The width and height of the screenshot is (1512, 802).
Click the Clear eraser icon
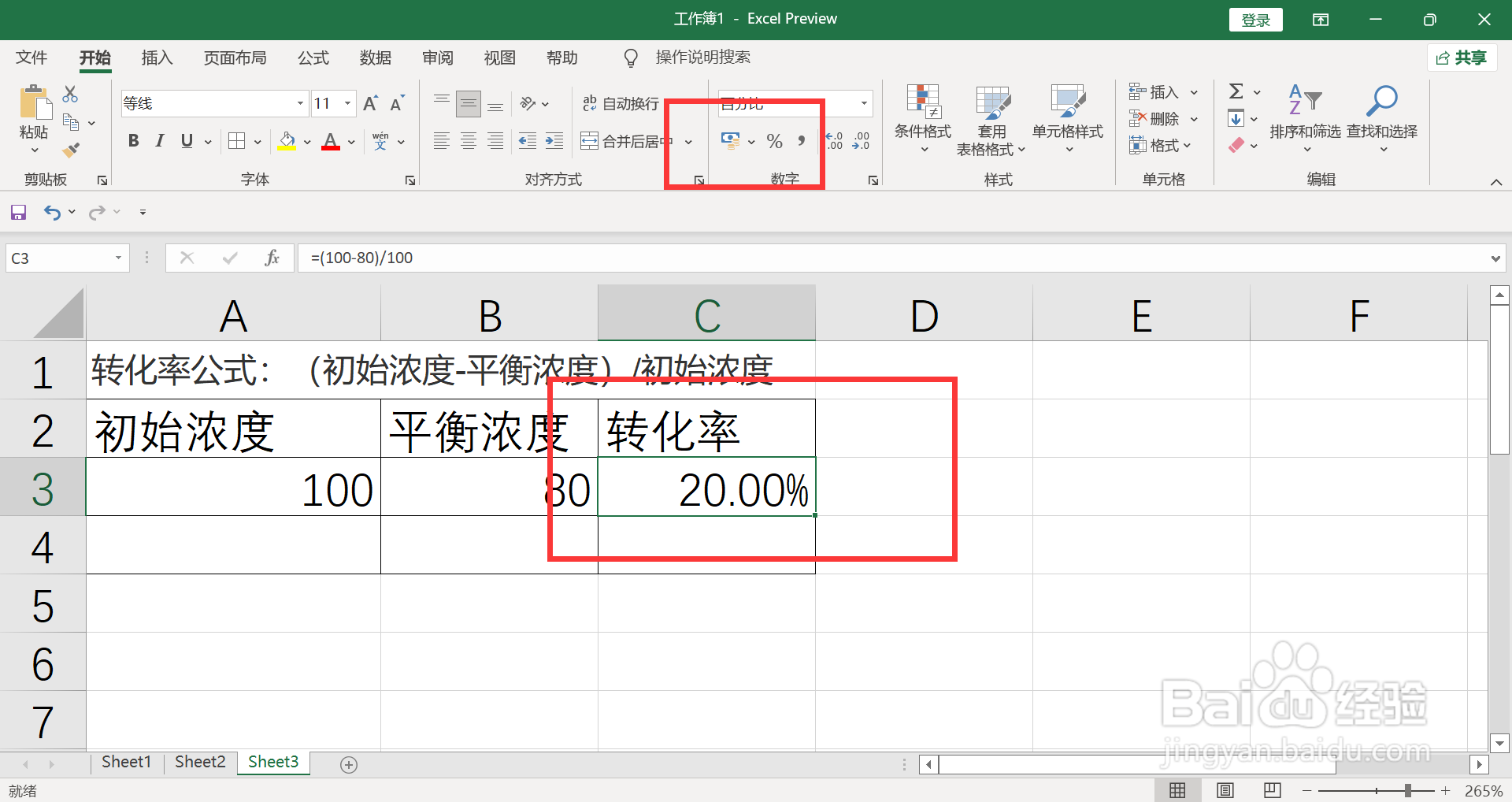point(1236,145)
